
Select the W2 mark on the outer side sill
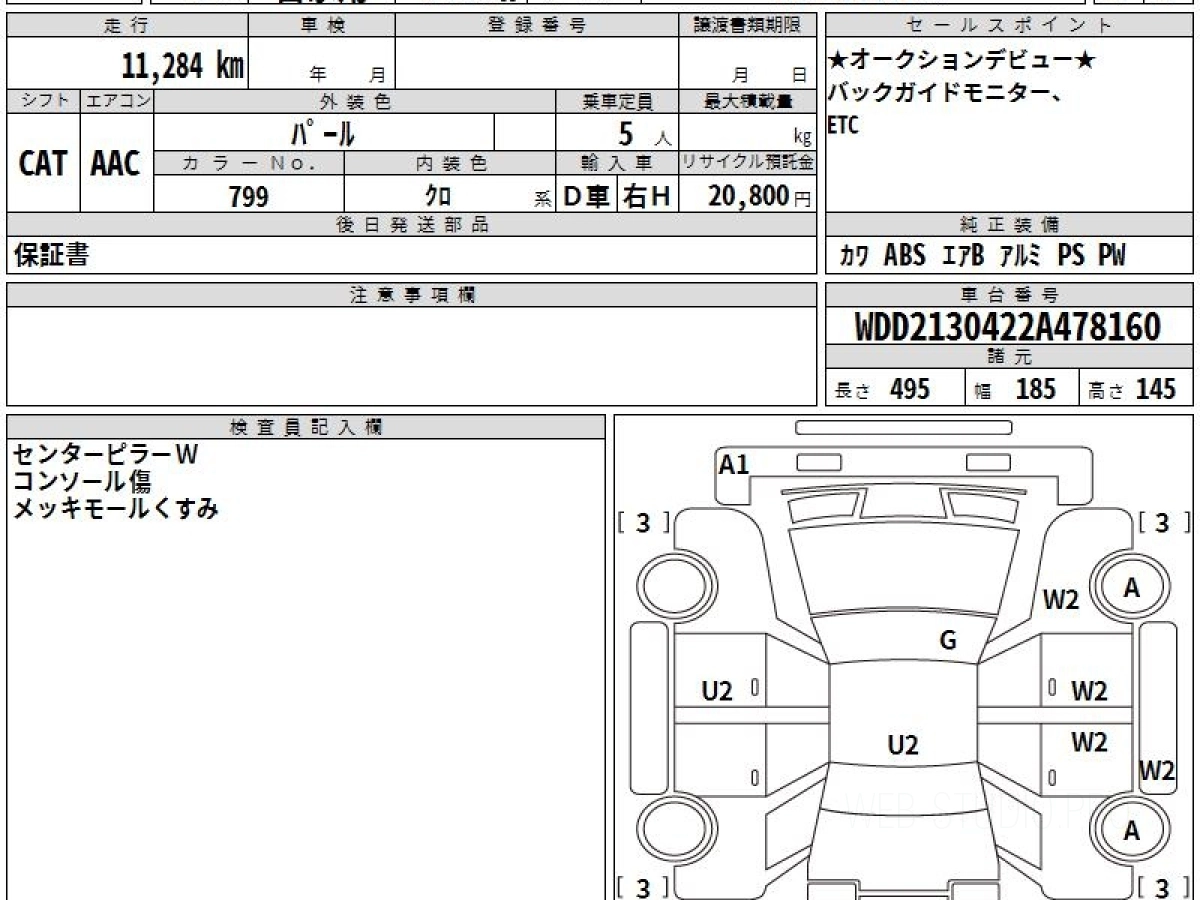[x=1157, y=771]
